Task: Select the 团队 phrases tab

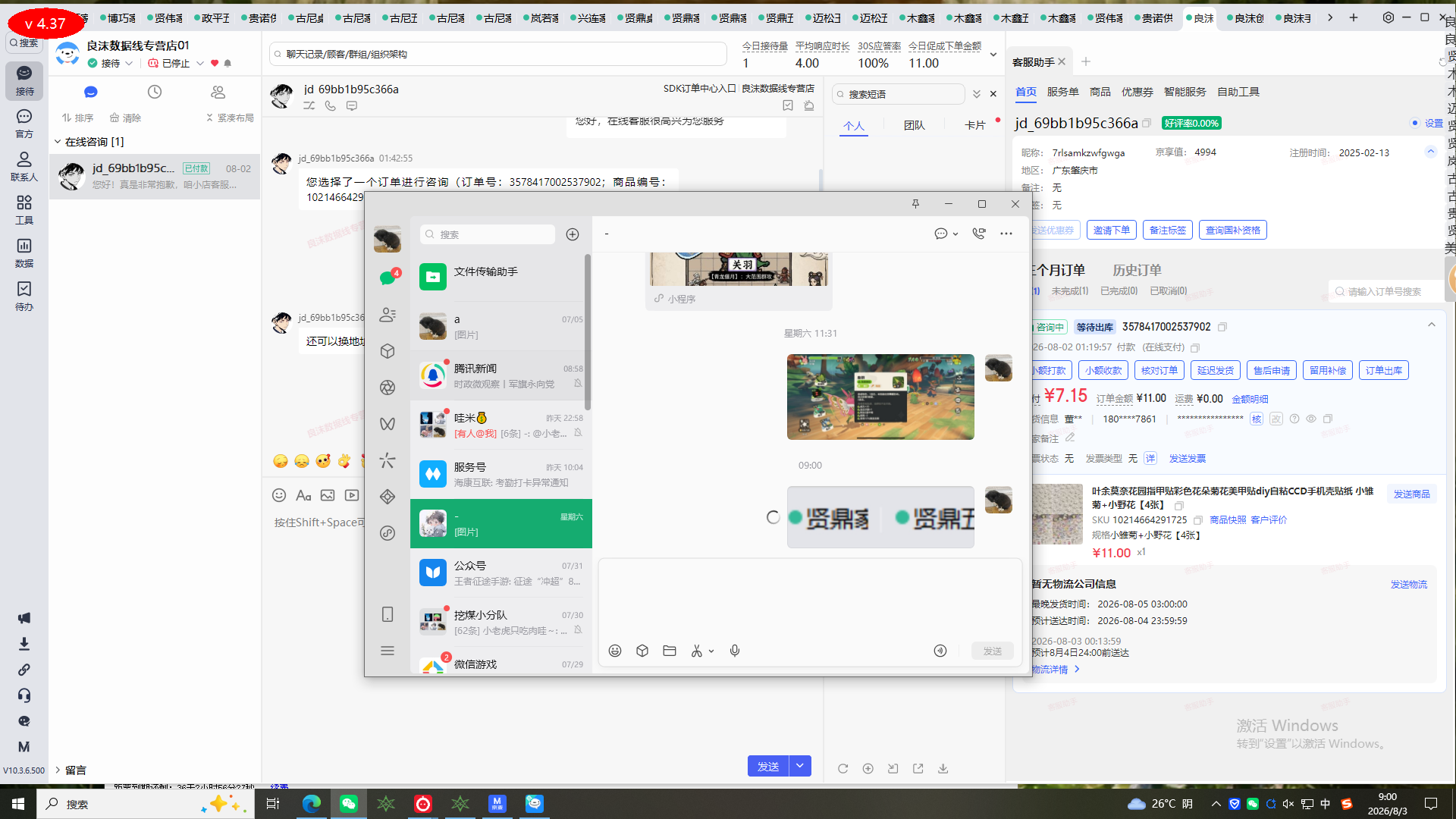Action: coord(914,125)
